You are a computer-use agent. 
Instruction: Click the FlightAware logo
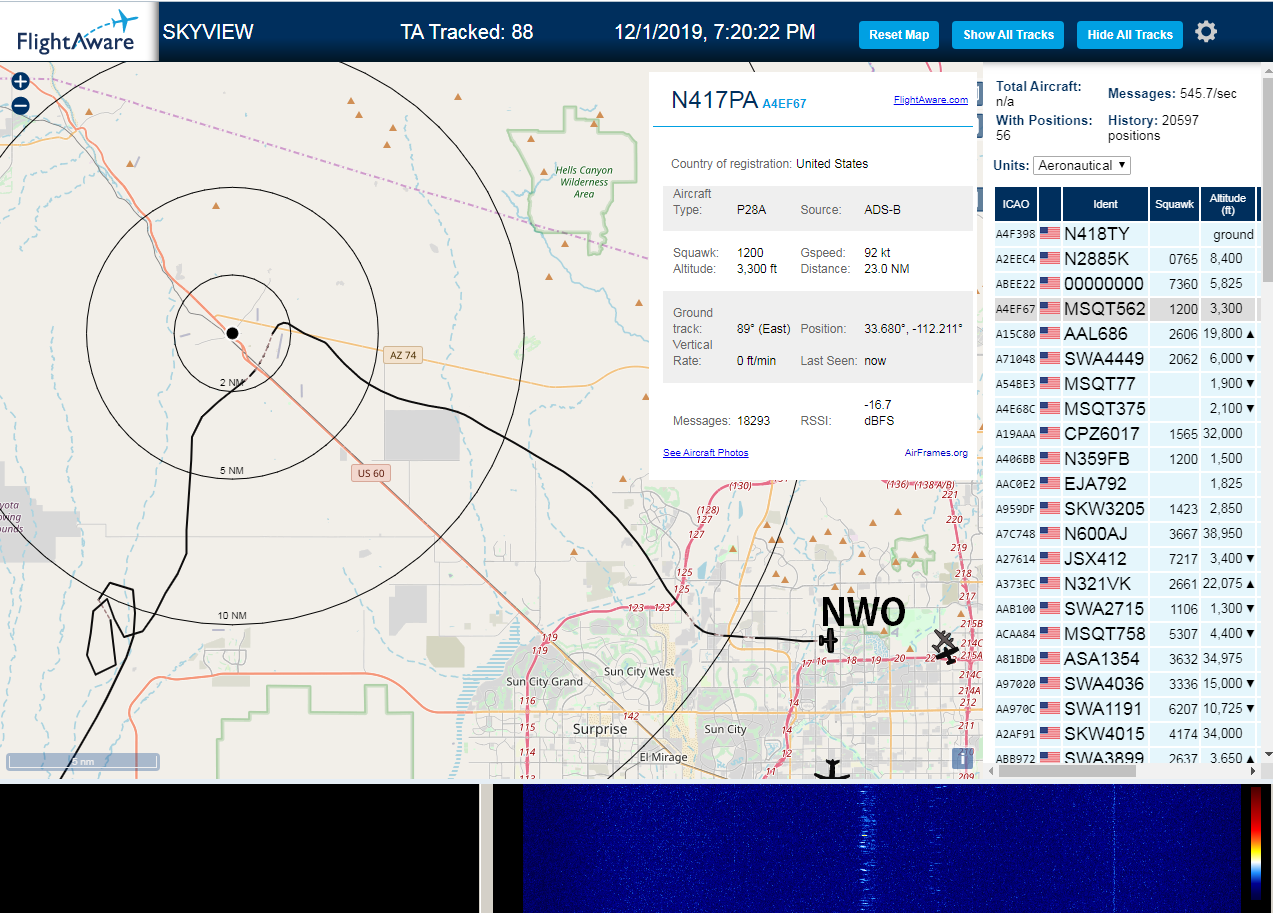pyautogui.click(x=76, y=32)
